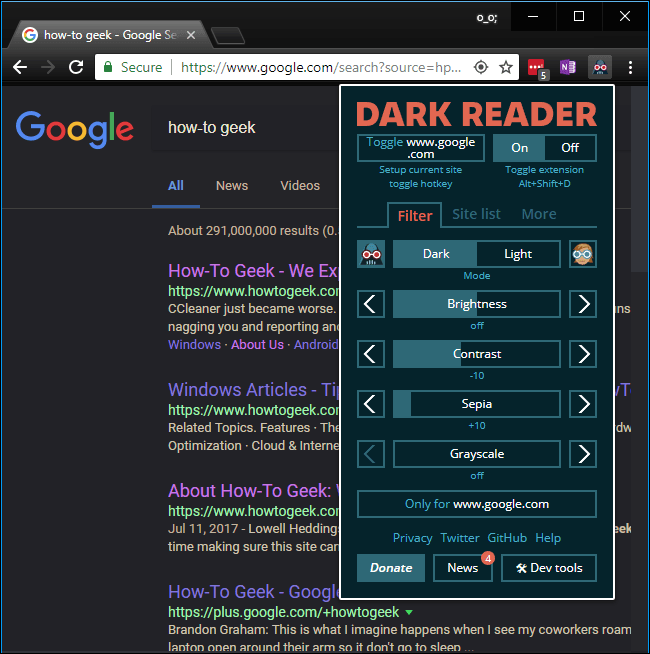Open the Chrome three-dot menu
This screenshot has height=654, width=650.
tap(630, 67)
